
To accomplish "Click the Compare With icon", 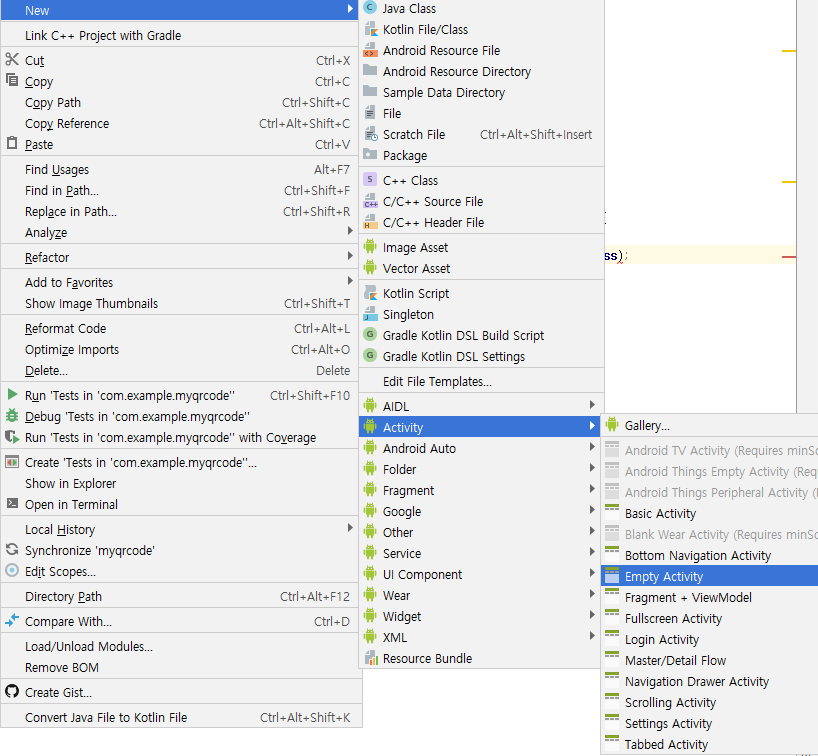I will (12, 620).
